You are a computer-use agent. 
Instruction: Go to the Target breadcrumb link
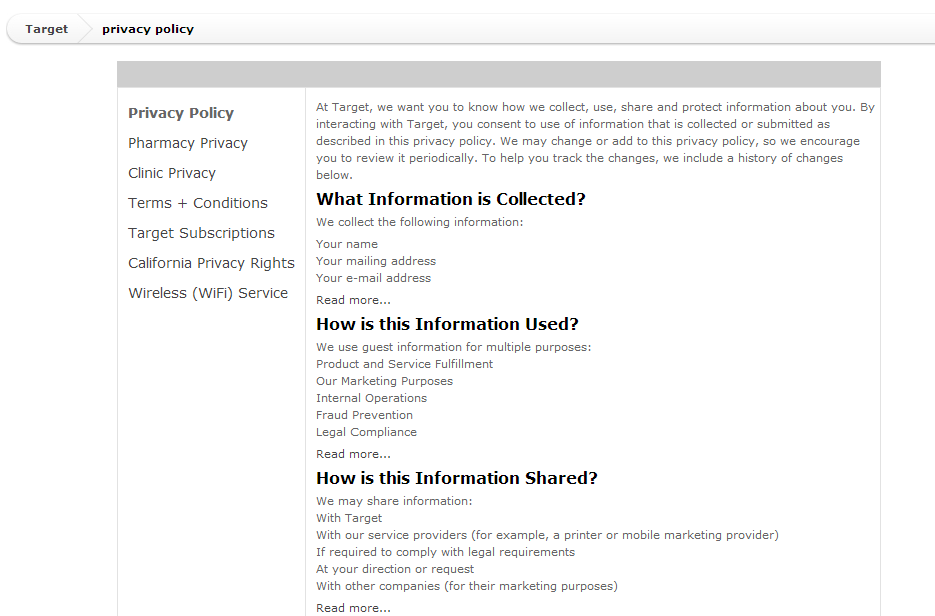[47, 29]
